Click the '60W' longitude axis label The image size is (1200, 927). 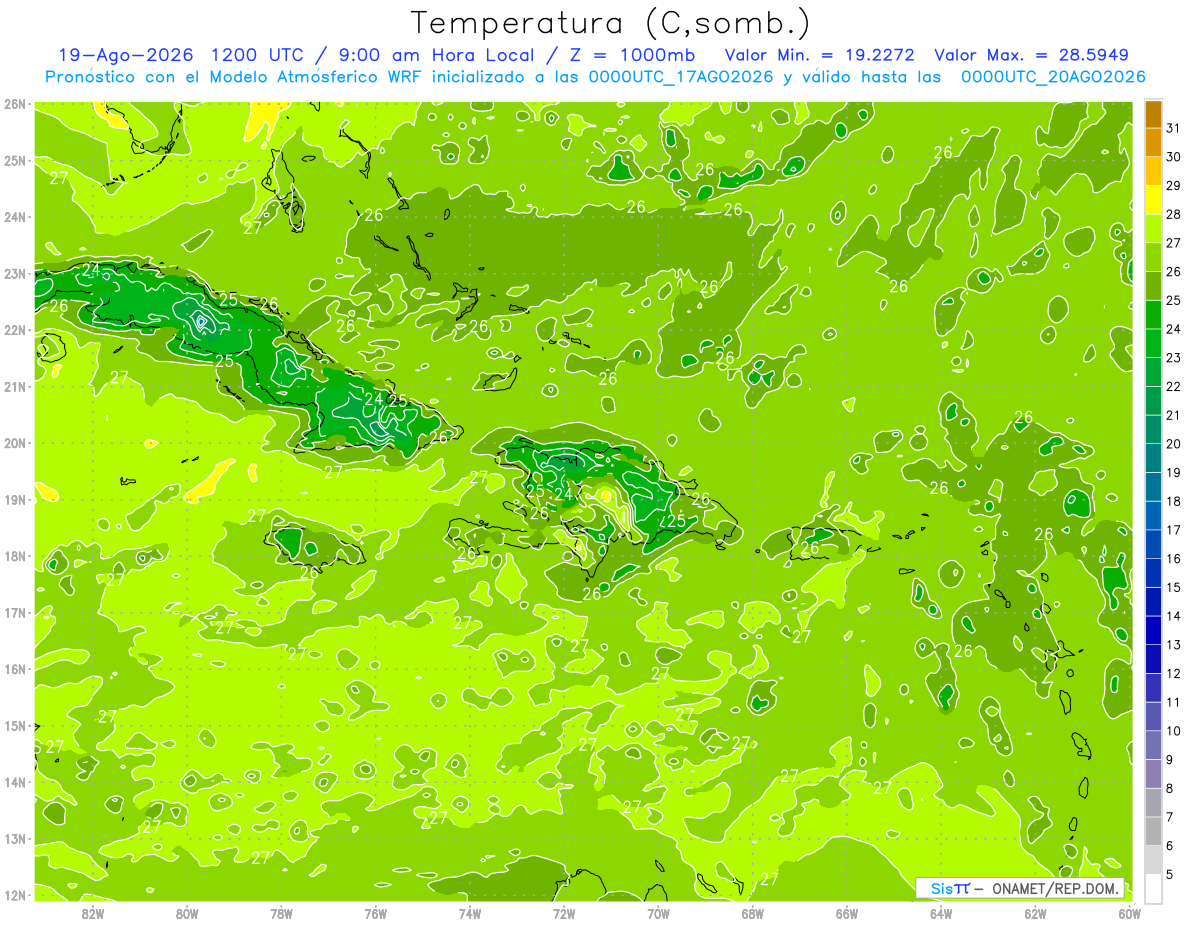[x=1130, y=913]
